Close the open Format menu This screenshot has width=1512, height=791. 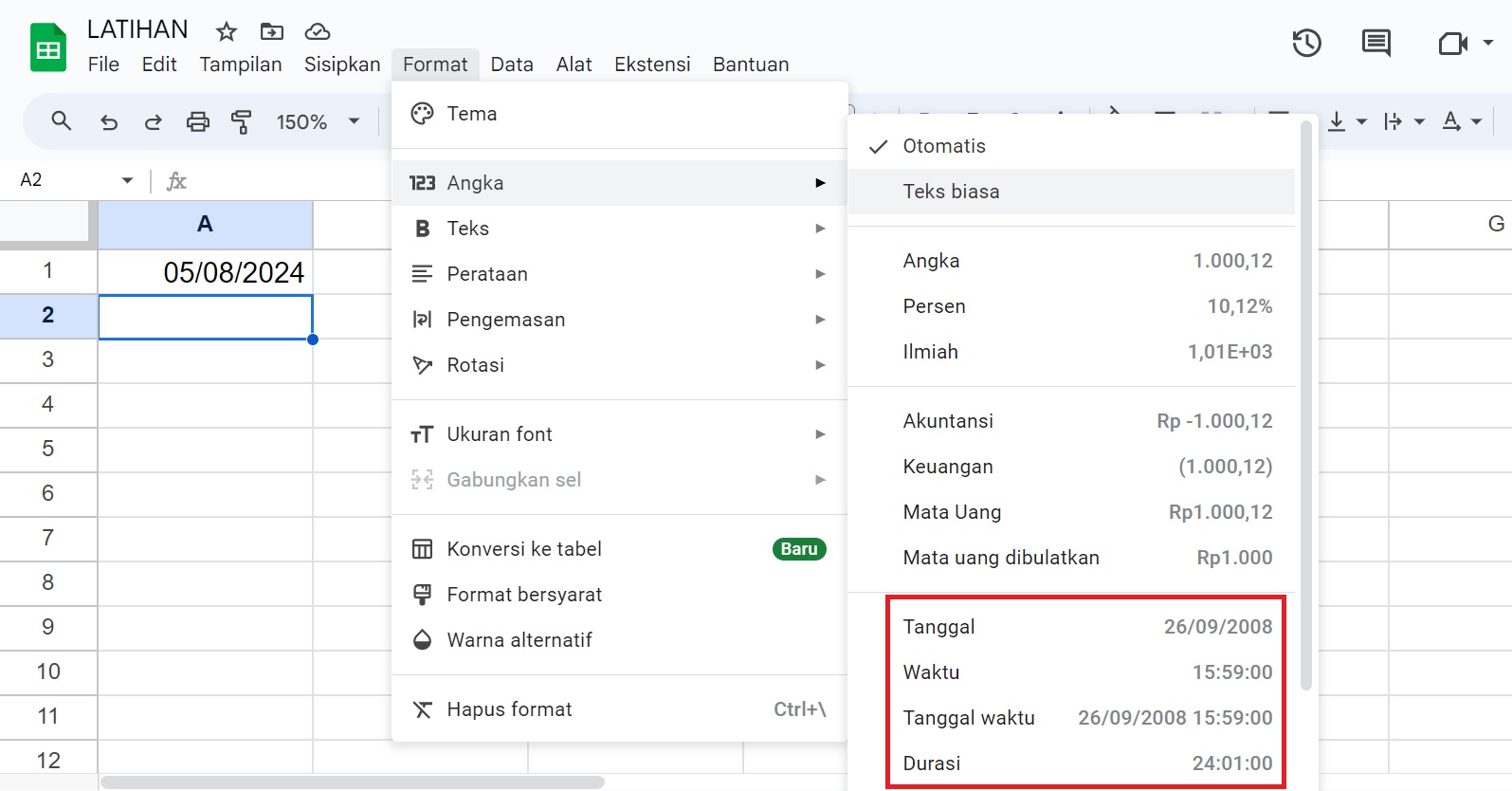point(435,64)
